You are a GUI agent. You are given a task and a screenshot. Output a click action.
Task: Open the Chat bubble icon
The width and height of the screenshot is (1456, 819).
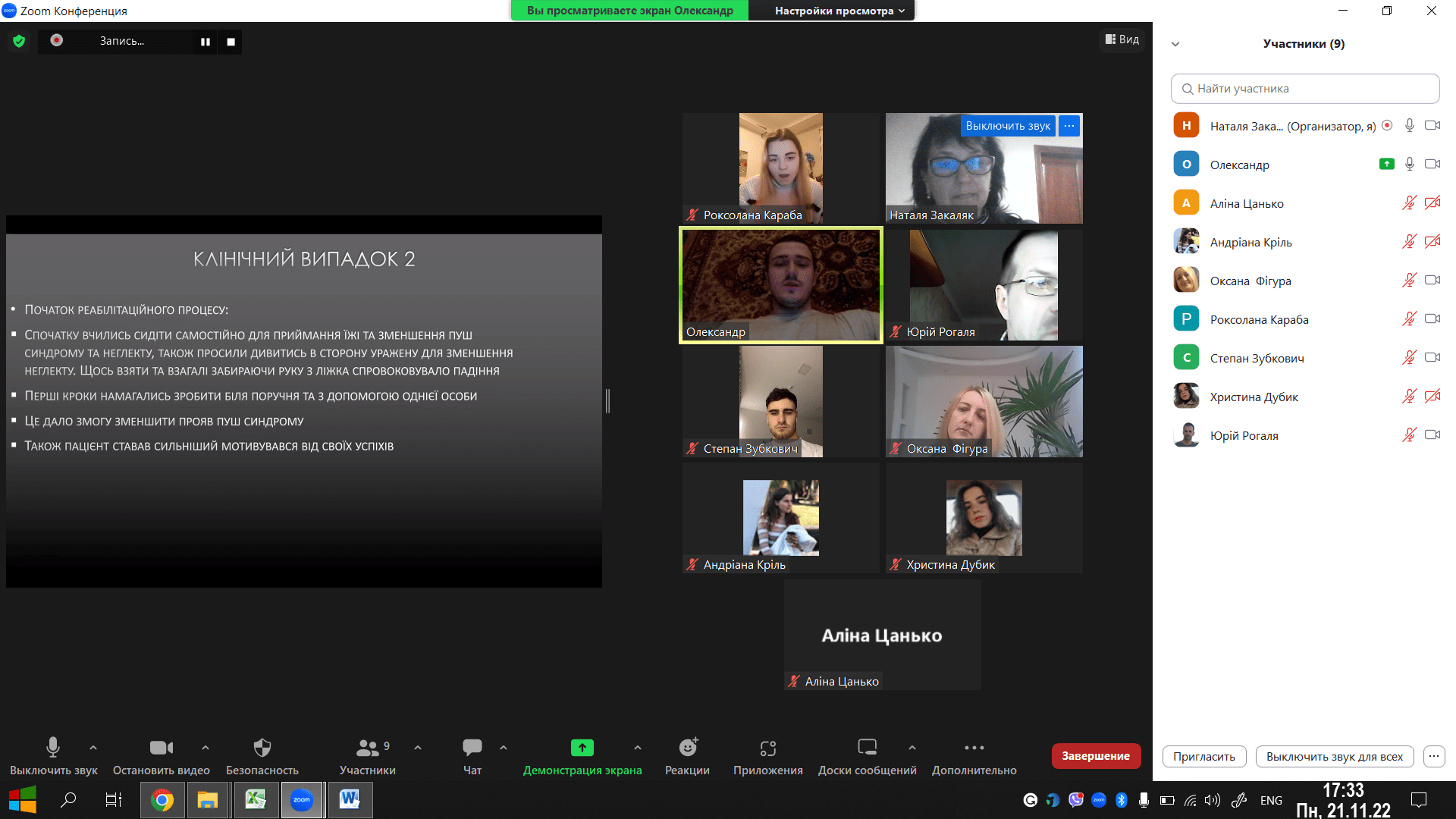pos(472,748)
